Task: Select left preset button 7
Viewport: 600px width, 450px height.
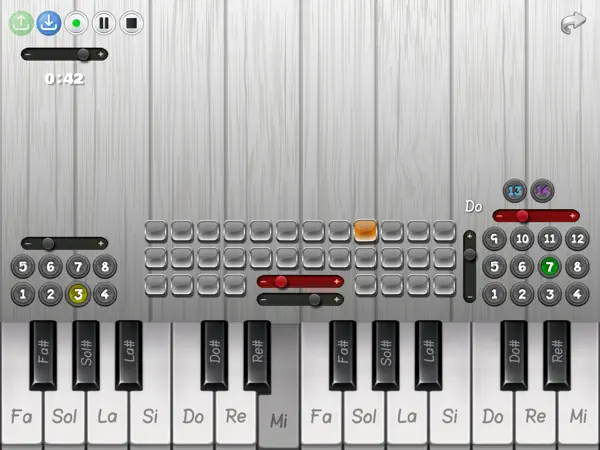Action: pyautogui.click(x=78, y=266)
